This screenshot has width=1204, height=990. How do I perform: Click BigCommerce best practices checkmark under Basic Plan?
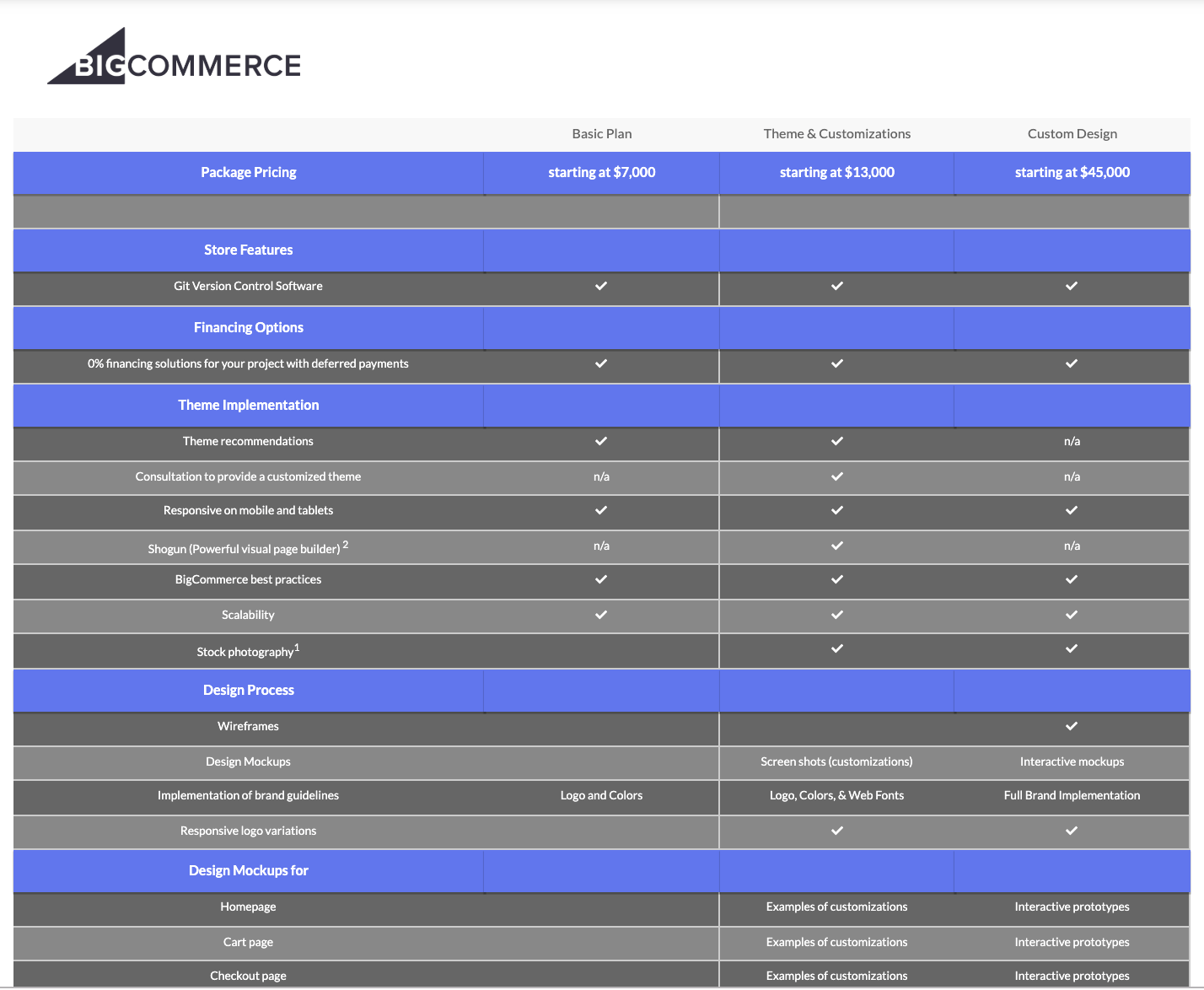[601, 579]
